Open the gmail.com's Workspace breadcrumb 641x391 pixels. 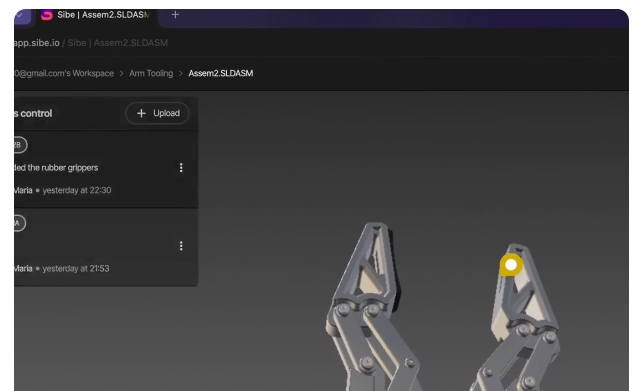pyautogui.click(x=64, y=73)
